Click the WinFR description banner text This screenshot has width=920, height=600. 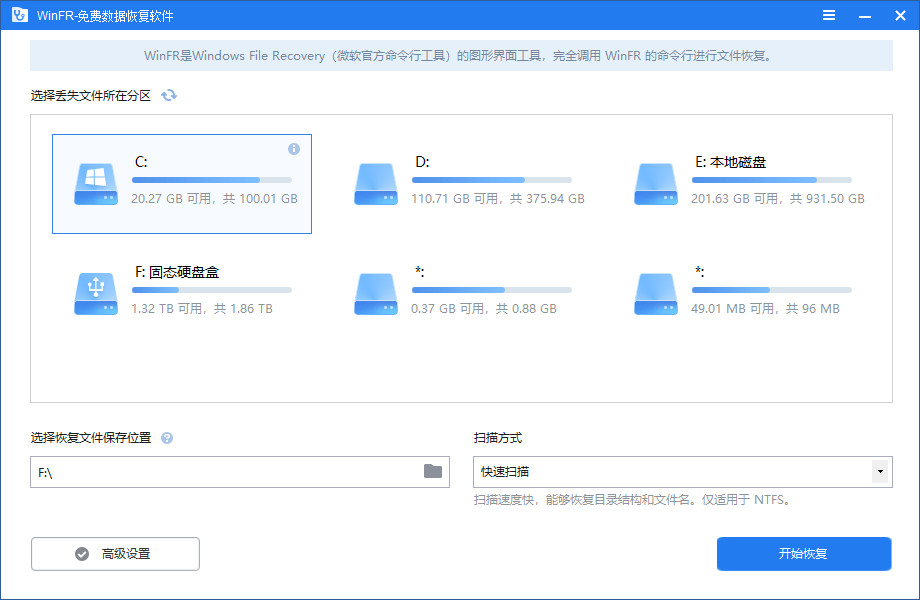pos(459,56)
